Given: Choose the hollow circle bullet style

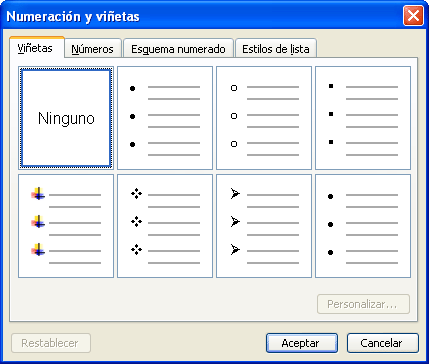Looking at the screenshot, I should (264, 118).
